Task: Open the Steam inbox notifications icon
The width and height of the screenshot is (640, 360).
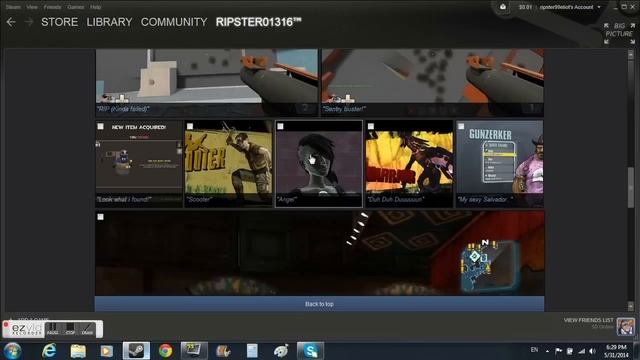Action: (x=503, y=7)
